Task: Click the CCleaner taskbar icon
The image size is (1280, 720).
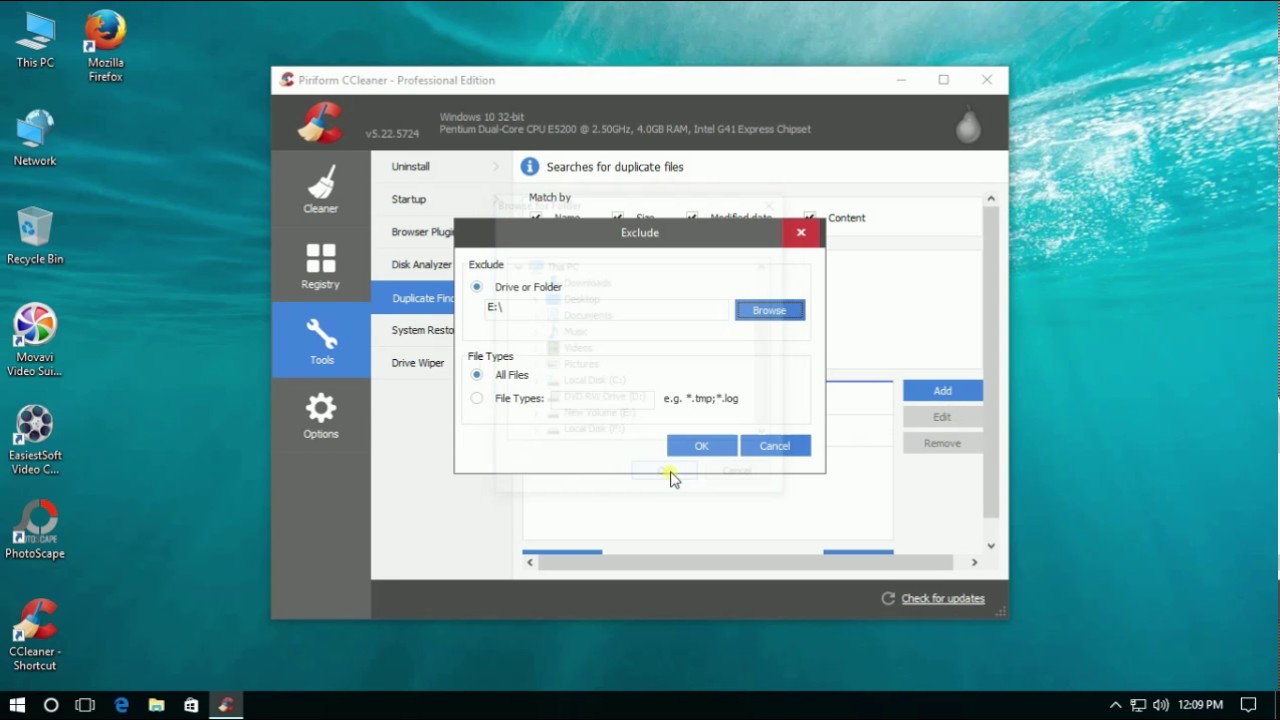Action: 226,705
